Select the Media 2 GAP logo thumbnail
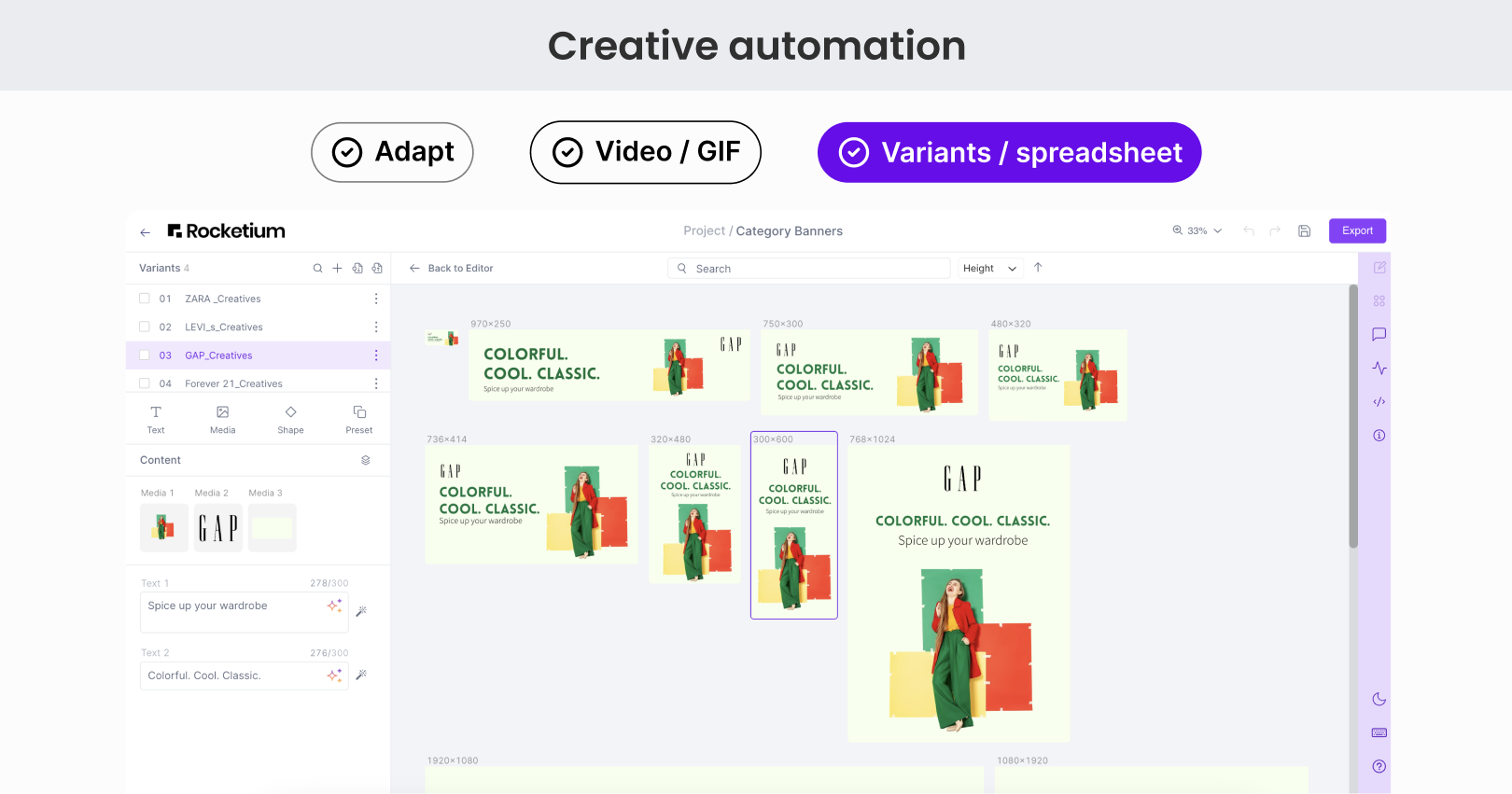This screenshot has height=794, width=1512. [x=218, y=528]
